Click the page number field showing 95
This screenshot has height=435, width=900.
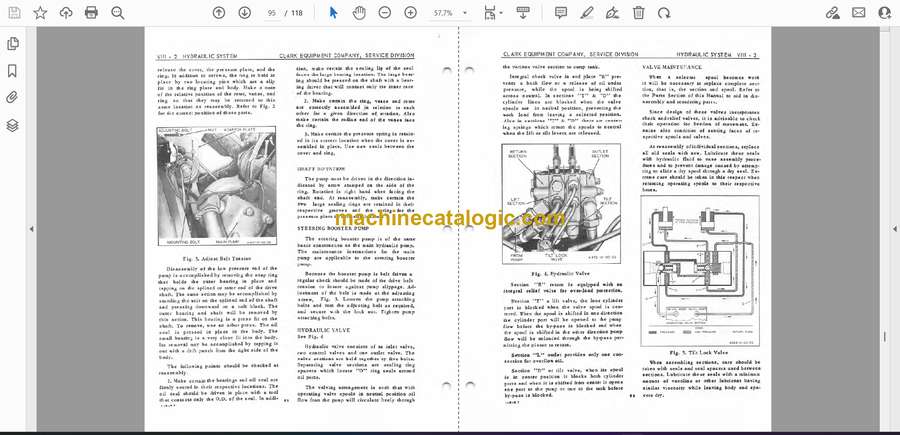(272, 13)
